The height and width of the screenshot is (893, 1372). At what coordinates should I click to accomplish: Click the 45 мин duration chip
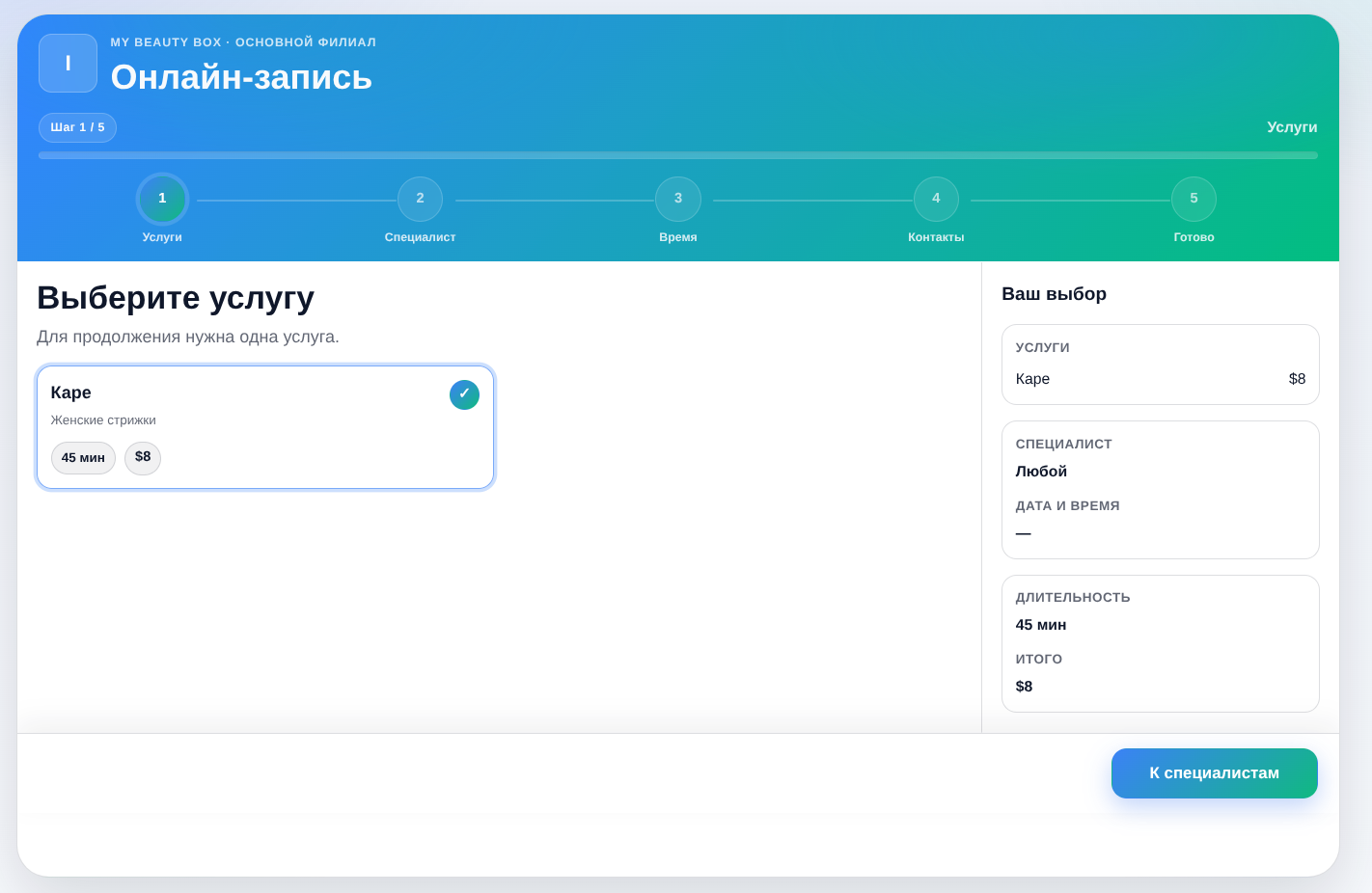(83, 458)
